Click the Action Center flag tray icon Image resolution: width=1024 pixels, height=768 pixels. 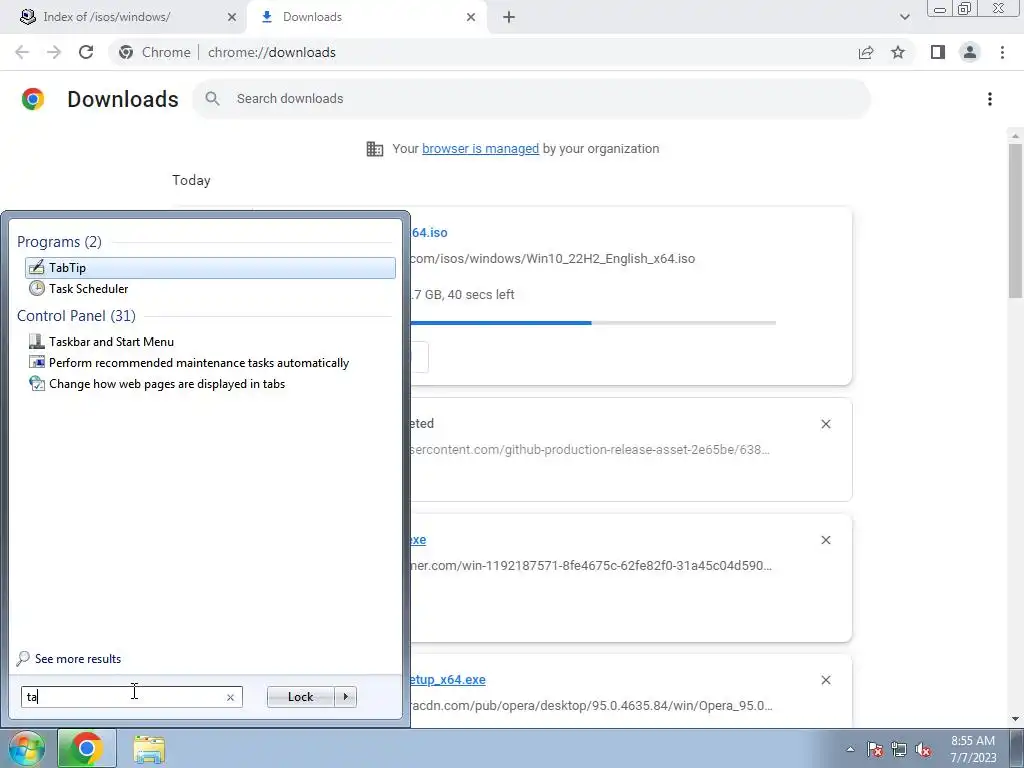875,750
